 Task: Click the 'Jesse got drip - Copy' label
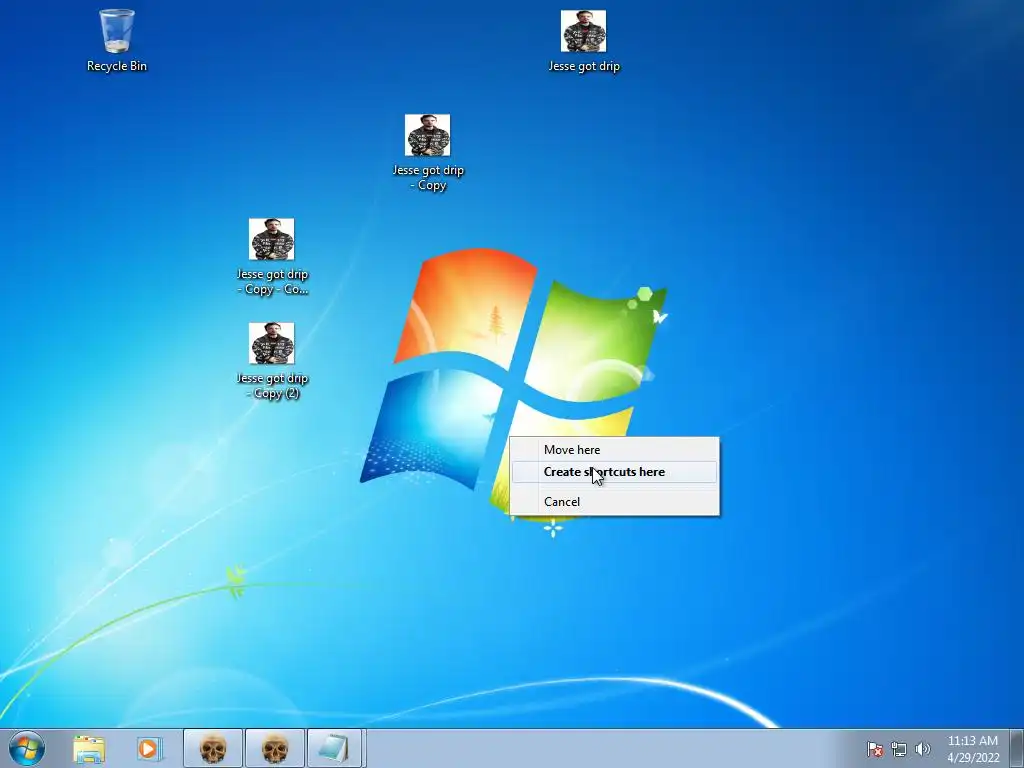428,178
